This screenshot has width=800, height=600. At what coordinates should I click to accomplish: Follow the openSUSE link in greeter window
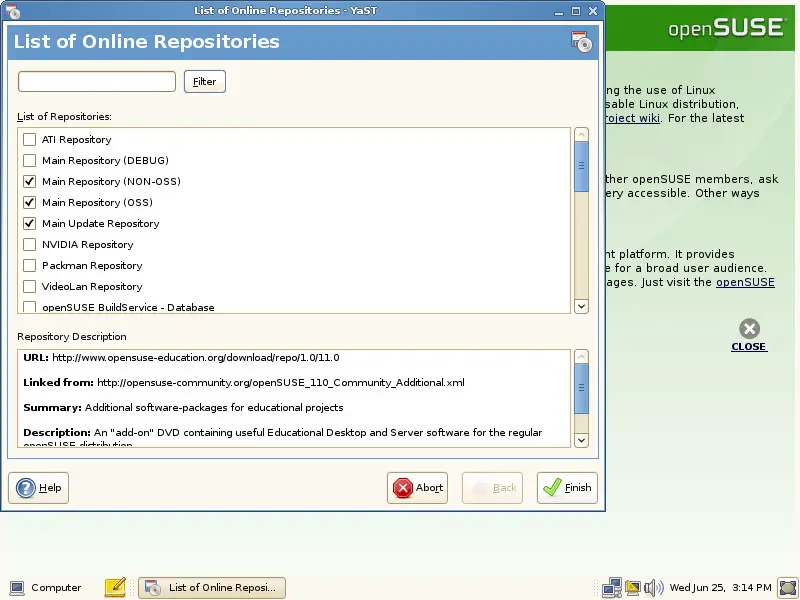[x=745, y=282]
